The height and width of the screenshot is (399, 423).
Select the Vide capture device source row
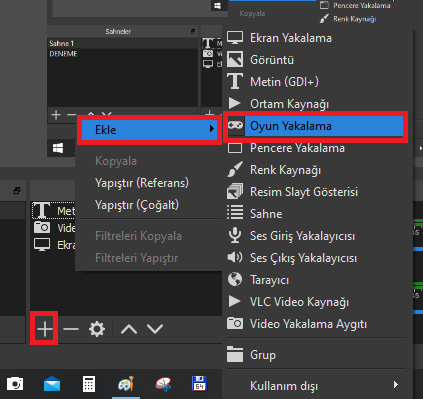tap(54, 228)
